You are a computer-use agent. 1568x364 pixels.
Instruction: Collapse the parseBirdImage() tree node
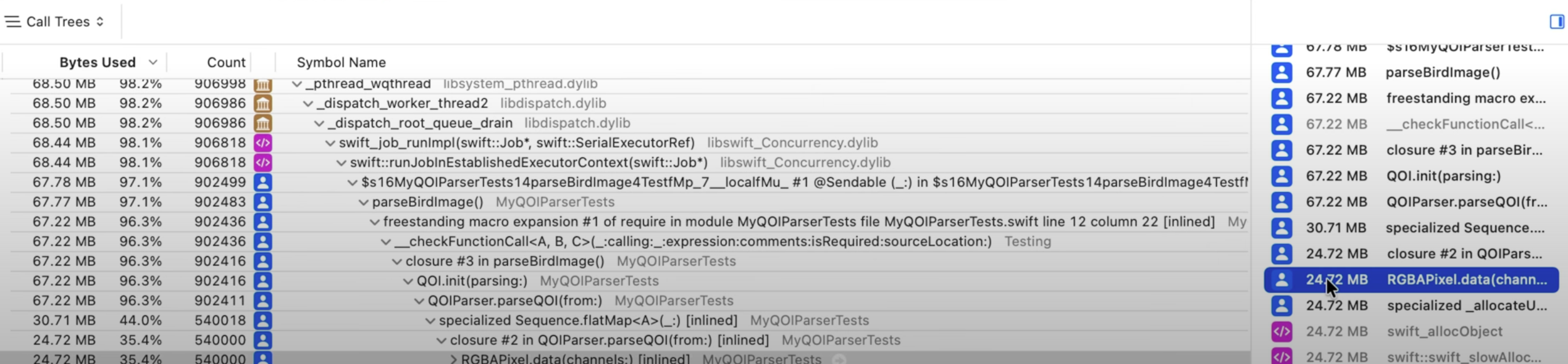(x=363, y=202)
